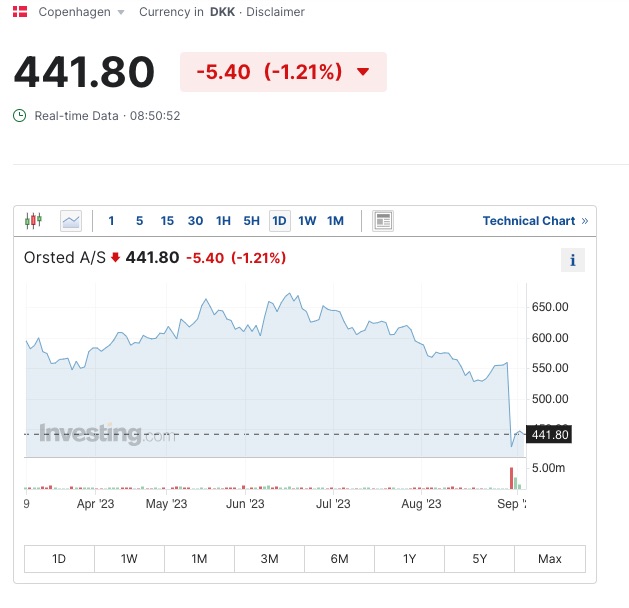Select the area chart type icon

point(70,221)
